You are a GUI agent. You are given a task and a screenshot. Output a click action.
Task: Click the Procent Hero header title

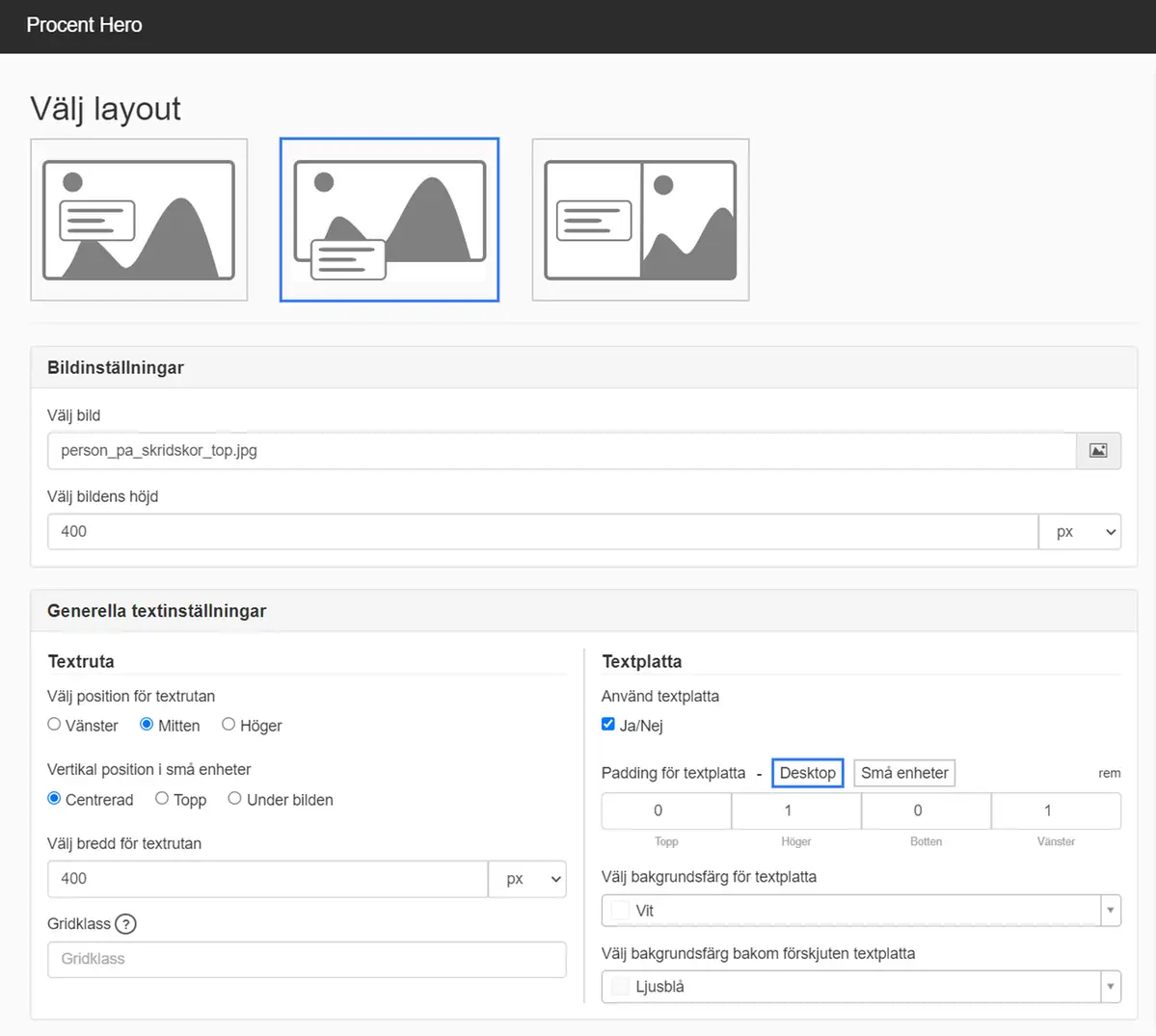point(84,25)
